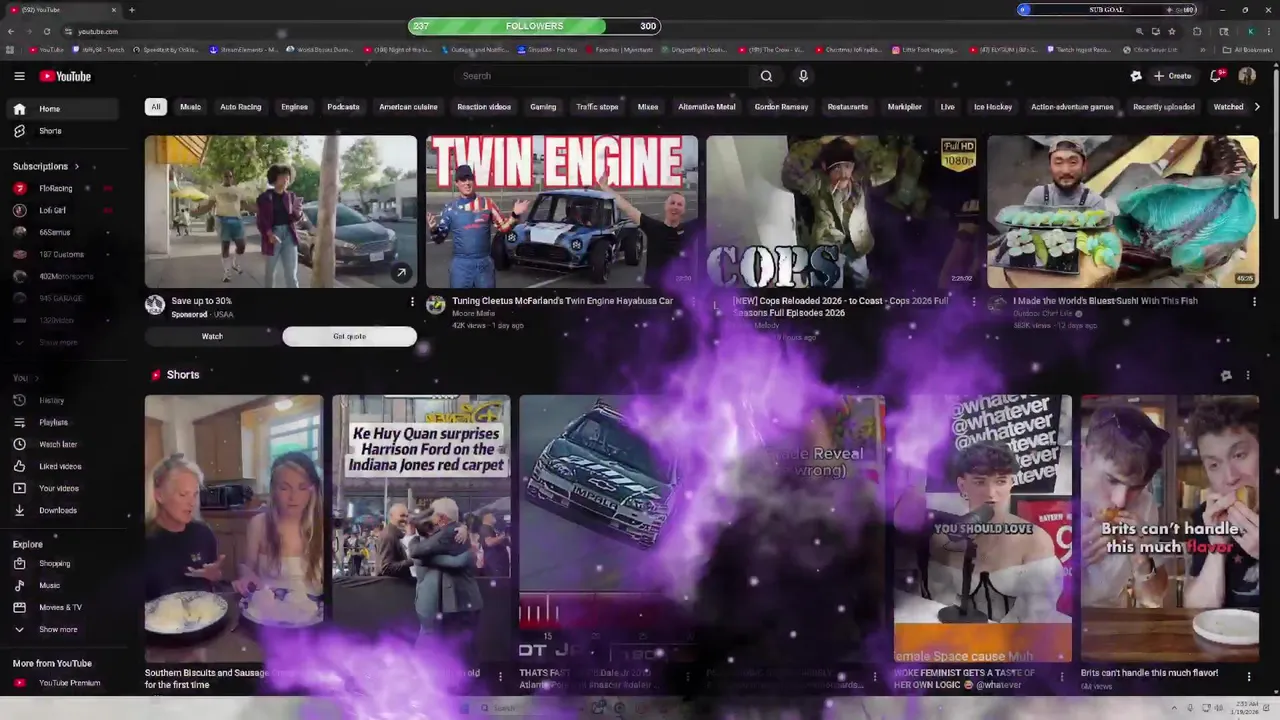Image resolution: width=1280 pixels, height=720 pixels.
Task: Open the account avatar menu
Action: click(x=1247, y=76)
